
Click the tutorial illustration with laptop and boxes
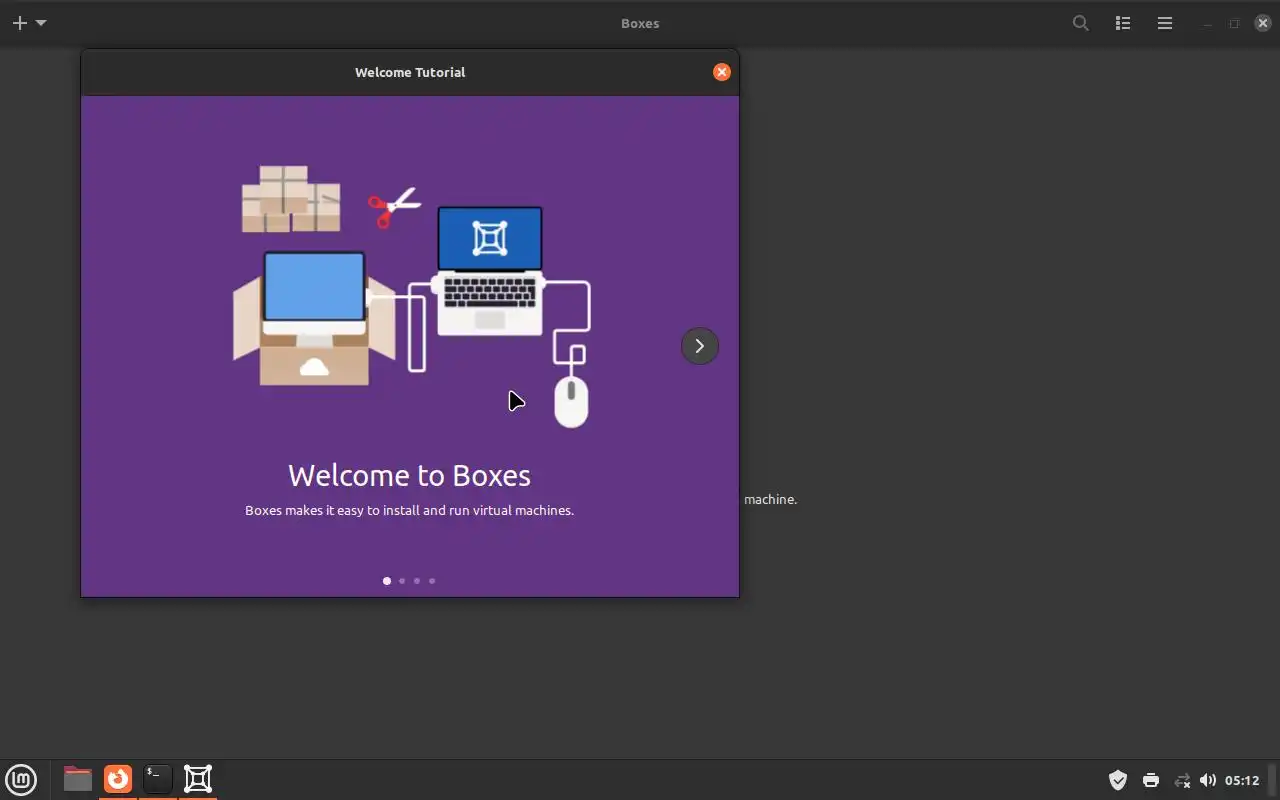click(412, 296)
